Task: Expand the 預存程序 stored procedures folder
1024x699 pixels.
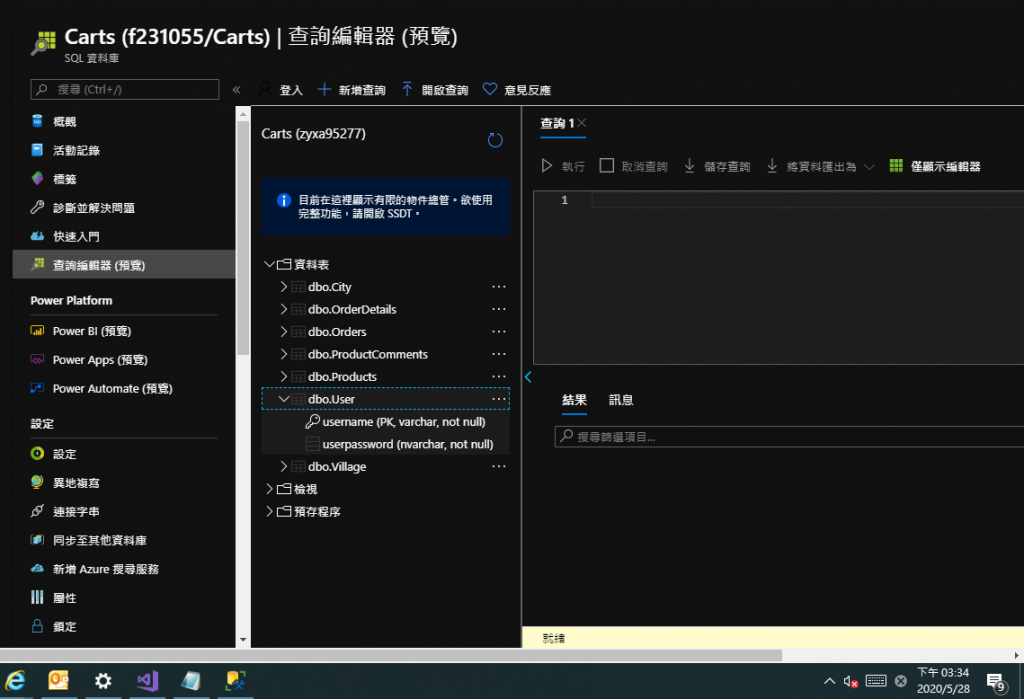Action: point(269,512)
